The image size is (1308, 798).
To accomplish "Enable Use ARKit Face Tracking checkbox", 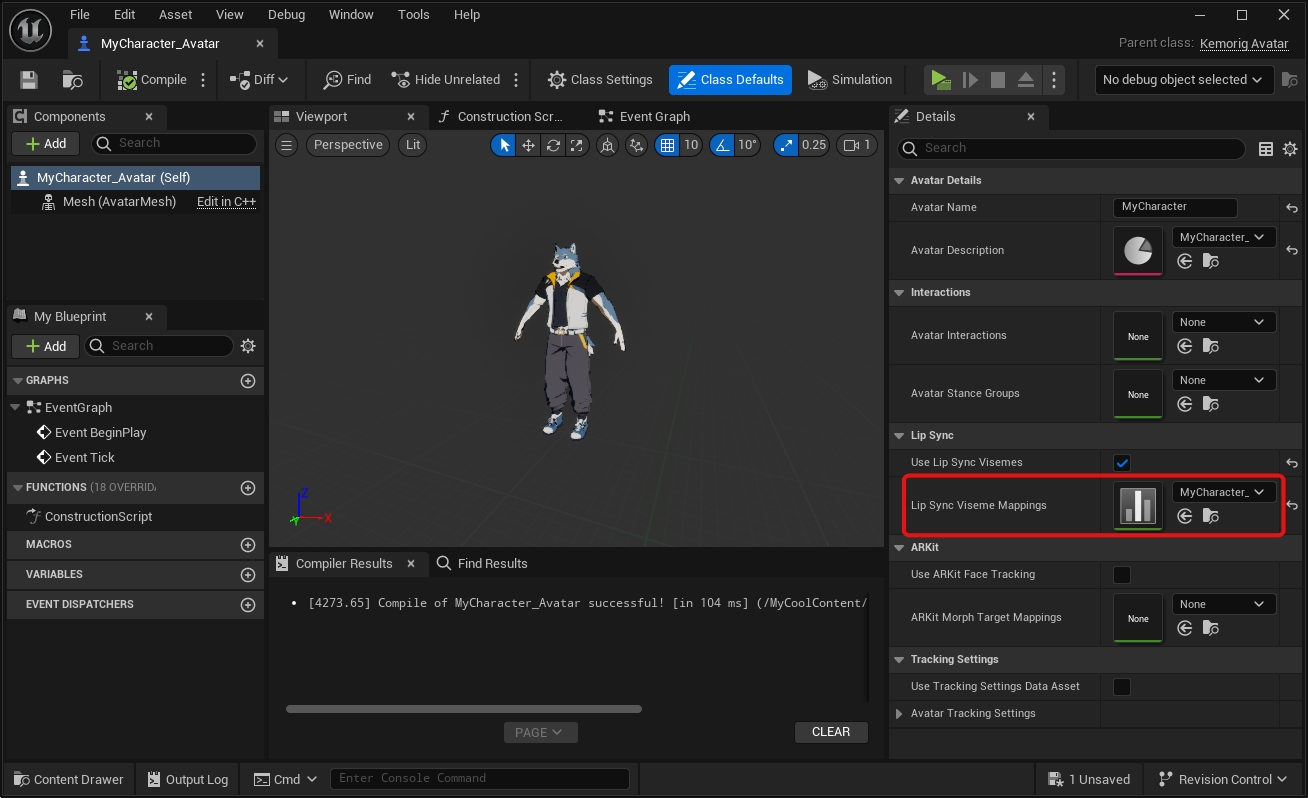I will click(1122, 575).
